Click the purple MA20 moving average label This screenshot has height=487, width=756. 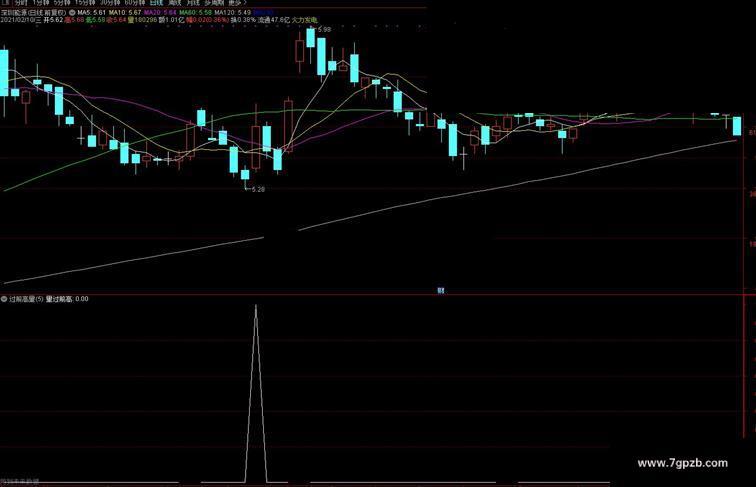coord(160,12)
